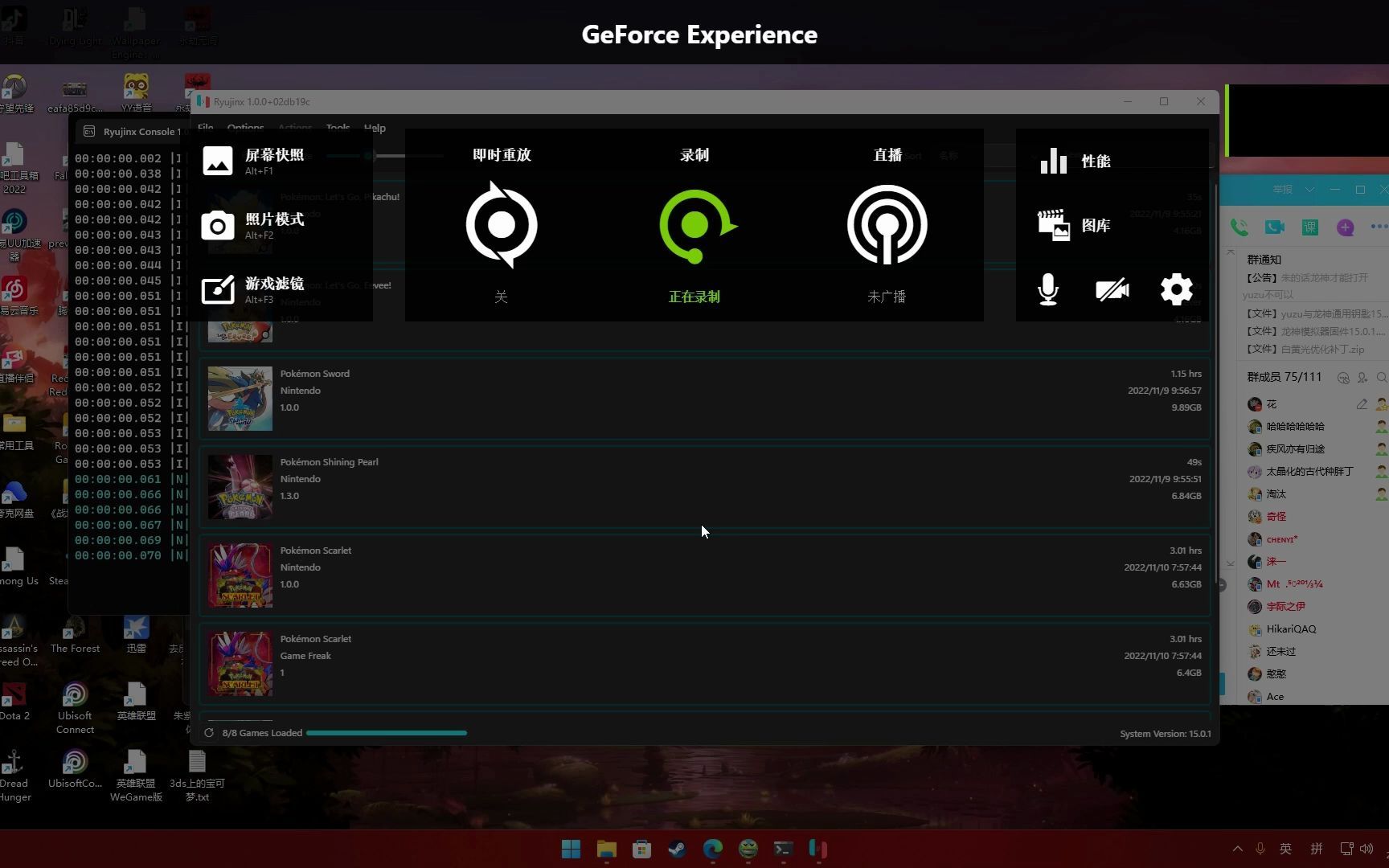Image resolution: width=1389 pixels, height=868 pixels.
Task: Select QQ member 哈哈哈哈哈哈
Action: pos(1295,427)
